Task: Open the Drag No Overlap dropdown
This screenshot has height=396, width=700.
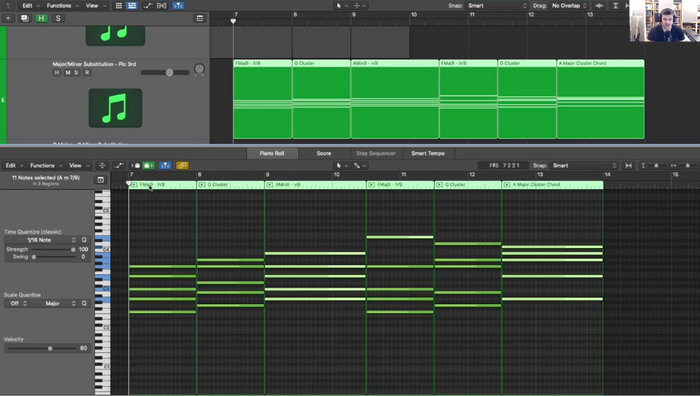Action: 568,5
